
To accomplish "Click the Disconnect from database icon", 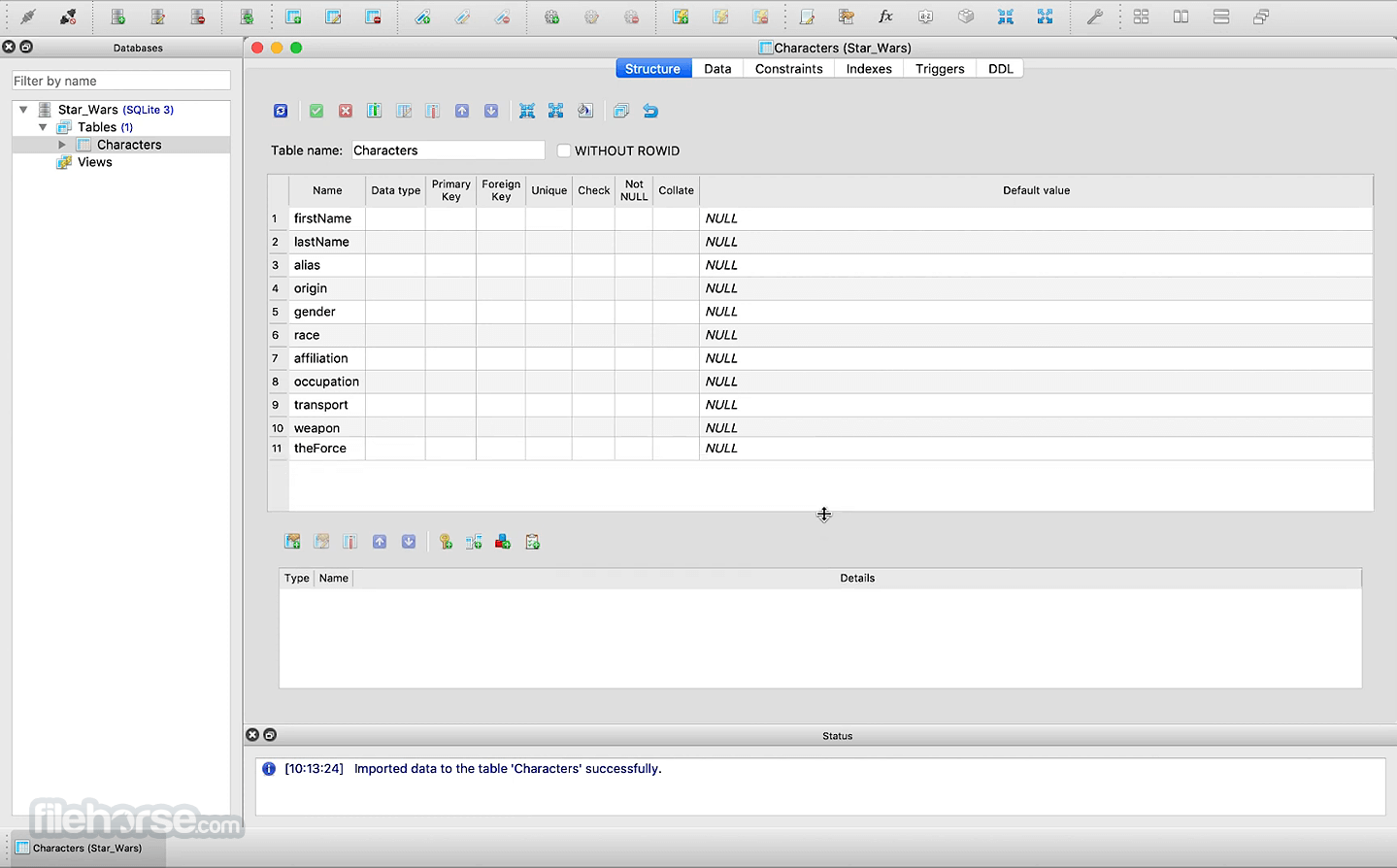I will [x=68, y=17].
